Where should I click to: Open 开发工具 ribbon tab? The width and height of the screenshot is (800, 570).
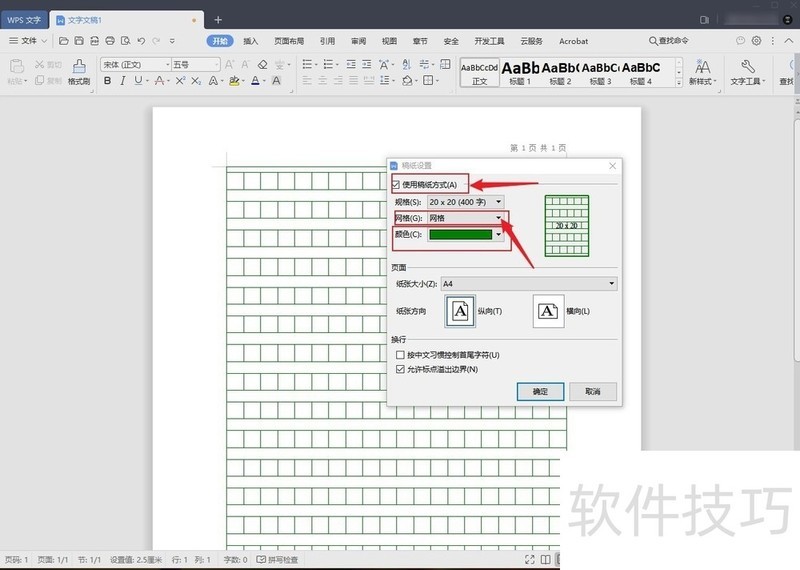coord(489,41)
